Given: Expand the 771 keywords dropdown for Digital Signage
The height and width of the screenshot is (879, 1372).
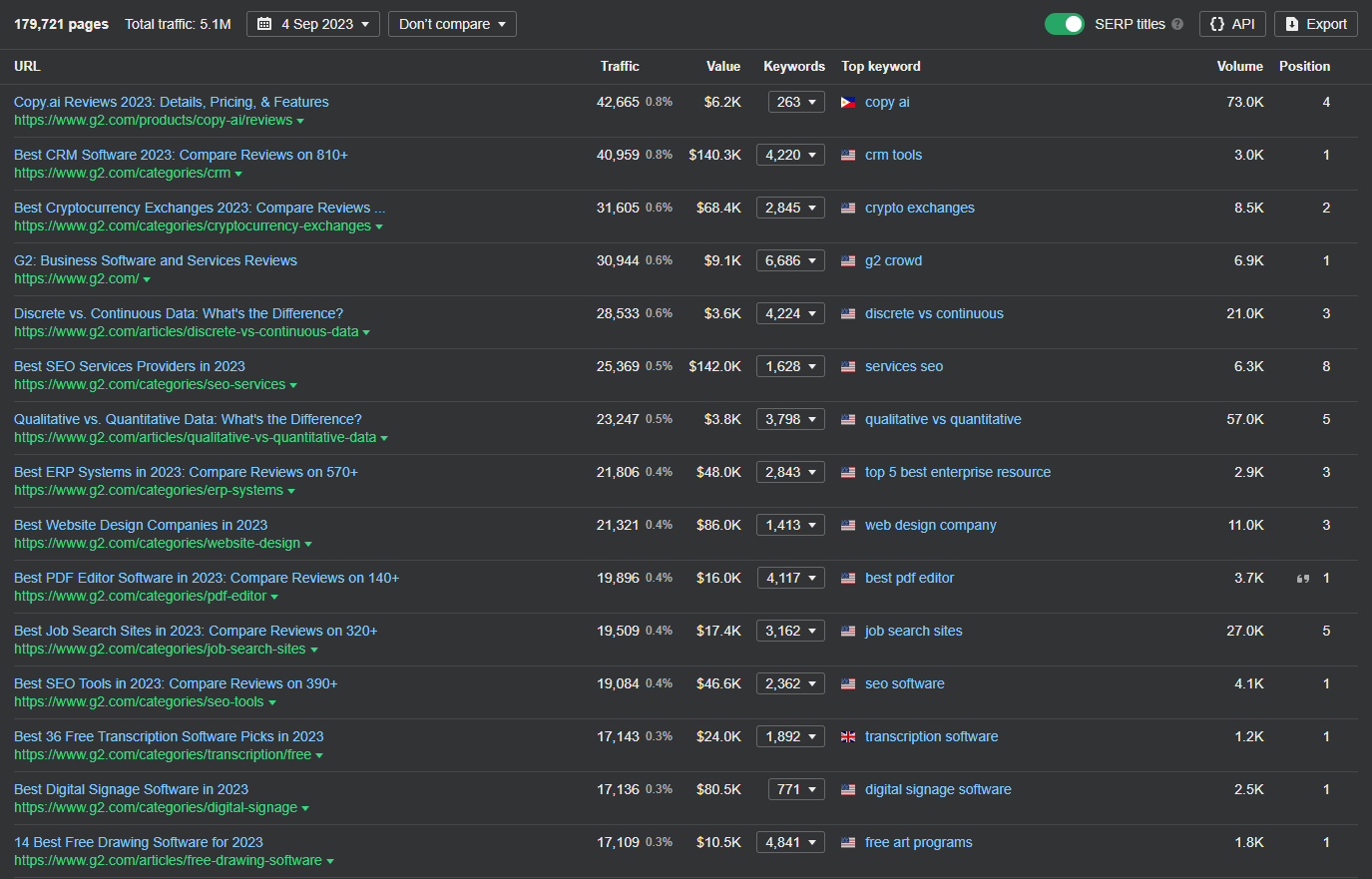Looking at the screenshot, I should pyautogui.click(x=796, y=789).
